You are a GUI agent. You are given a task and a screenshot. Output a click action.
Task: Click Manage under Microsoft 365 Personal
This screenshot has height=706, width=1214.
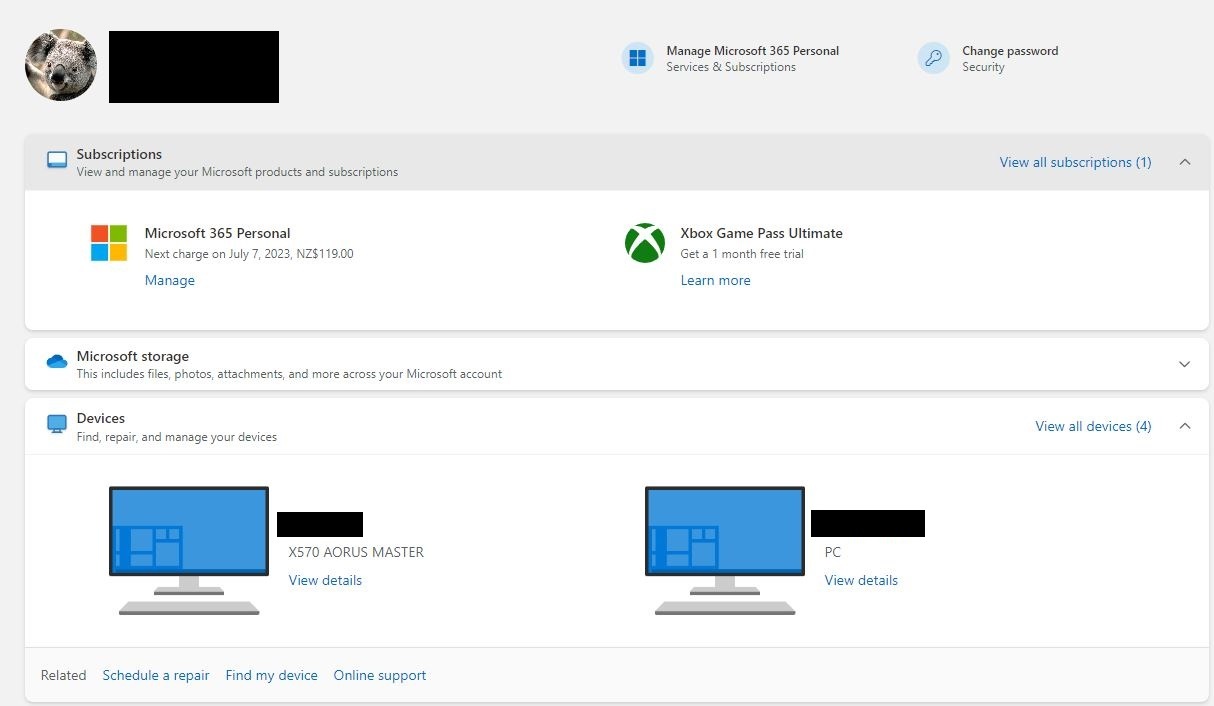pyautogui.click(x=170, y=280)
